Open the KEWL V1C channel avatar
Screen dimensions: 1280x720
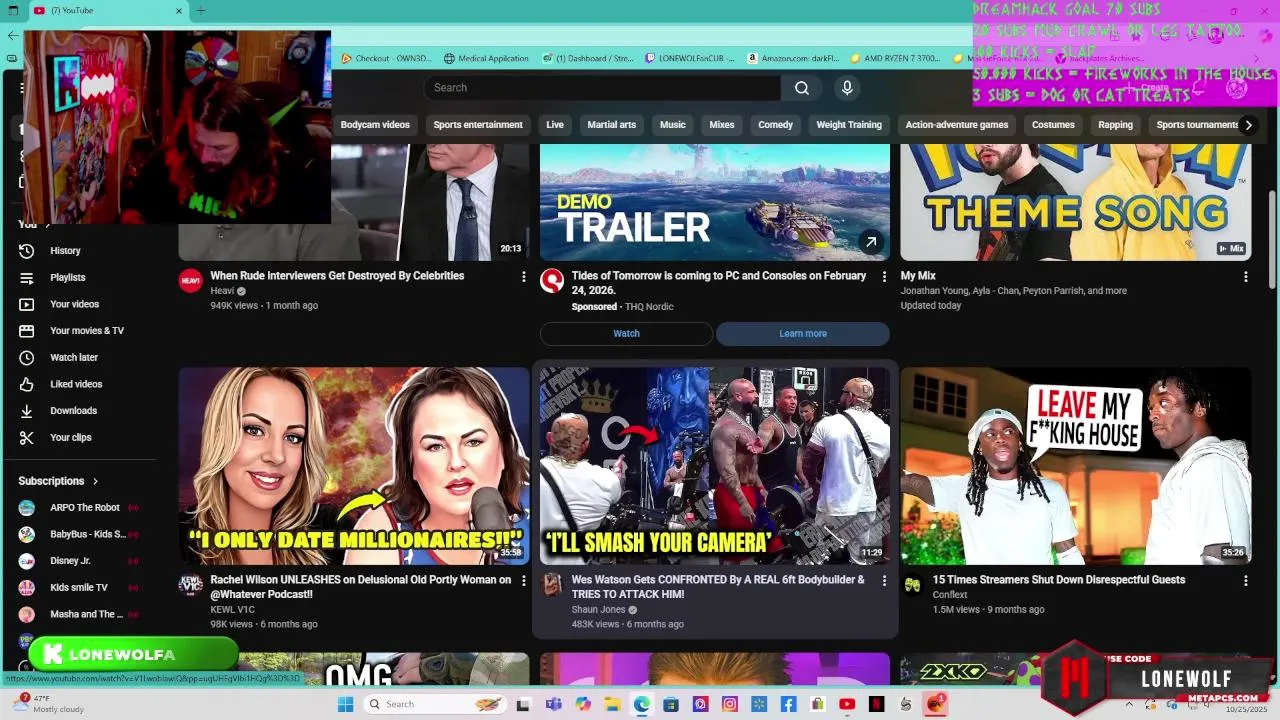pyautogui.click(x=190, y=585)
